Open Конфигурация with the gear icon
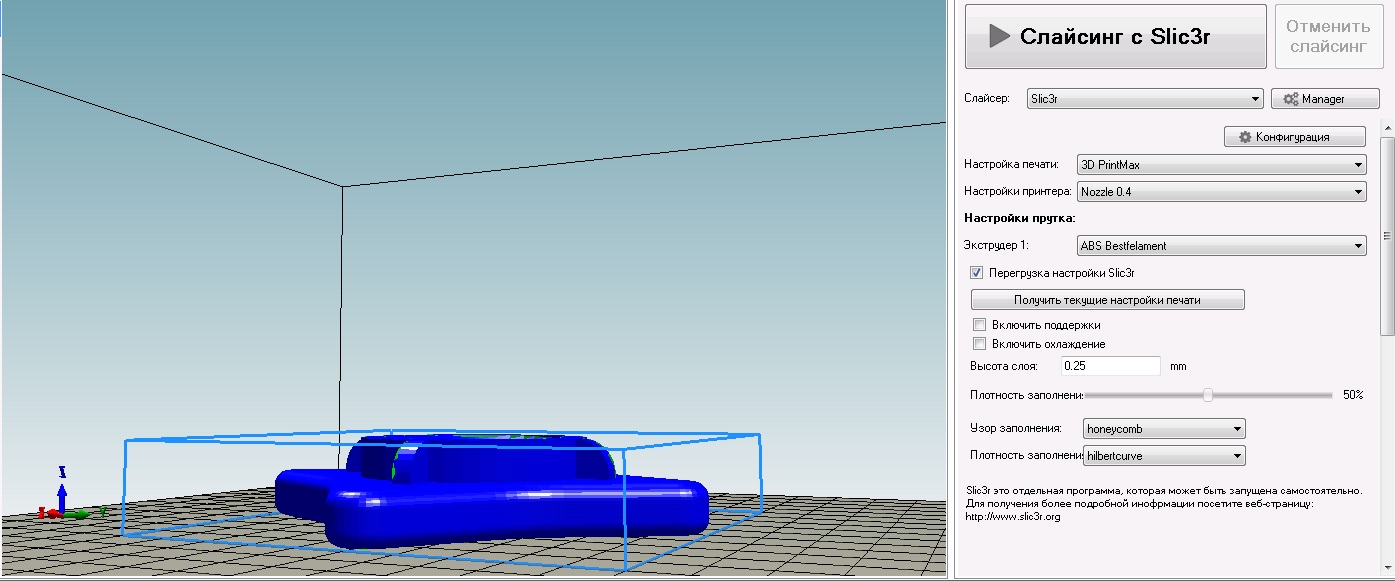The height and width of the screenshot is (581, 1395). point(1294,137)
